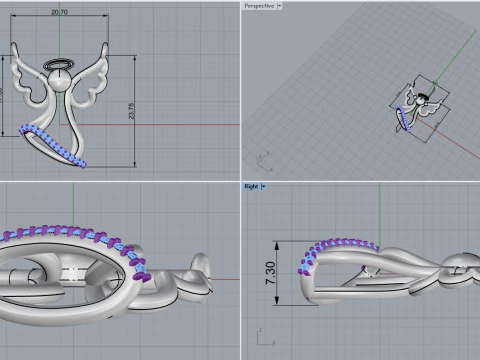Screen dimensions: 480x360
Task: Select the 20.70 width dimension text
Action: coord(59,12)
